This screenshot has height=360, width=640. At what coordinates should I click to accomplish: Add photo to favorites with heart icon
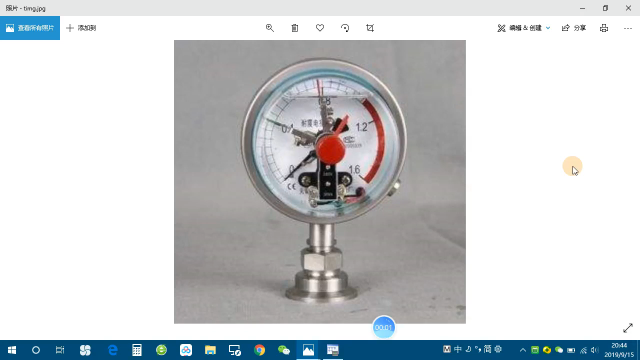click(x=320, y=28)
